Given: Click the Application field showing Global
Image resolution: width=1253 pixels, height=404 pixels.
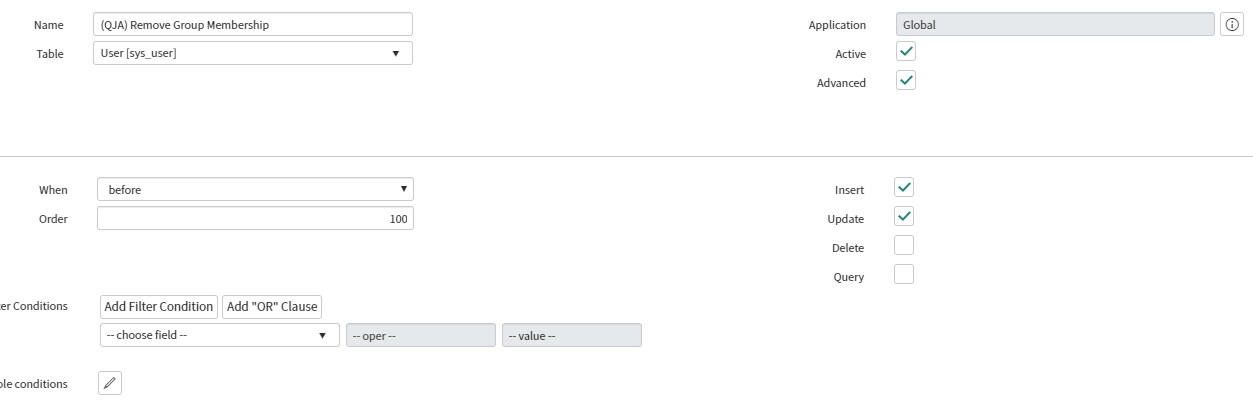Looking at the screenshot, I should 1055,25.
